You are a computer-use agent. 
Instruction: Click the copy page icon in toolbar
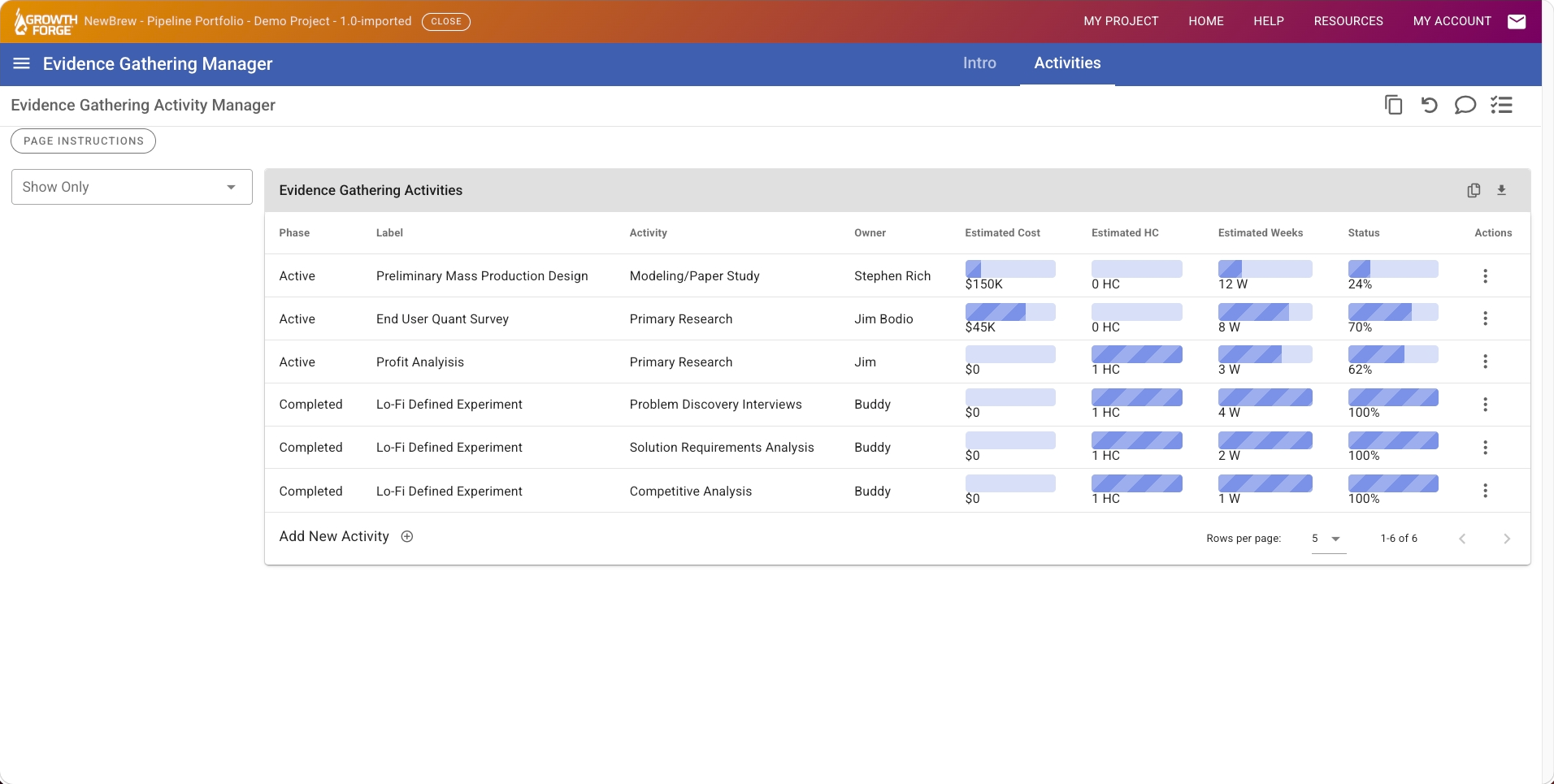pos(1393,105)
